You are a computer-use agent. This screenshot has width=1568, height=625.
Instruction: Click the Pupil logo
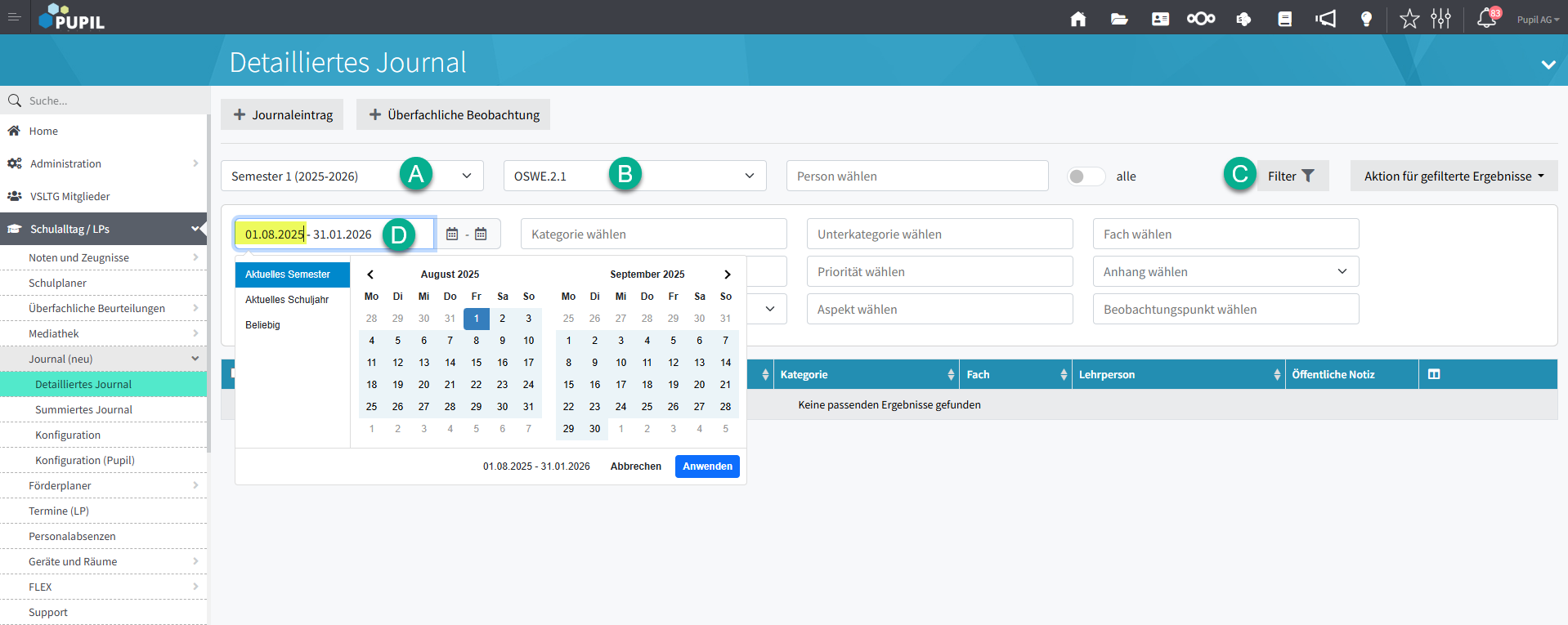(72, 16)
